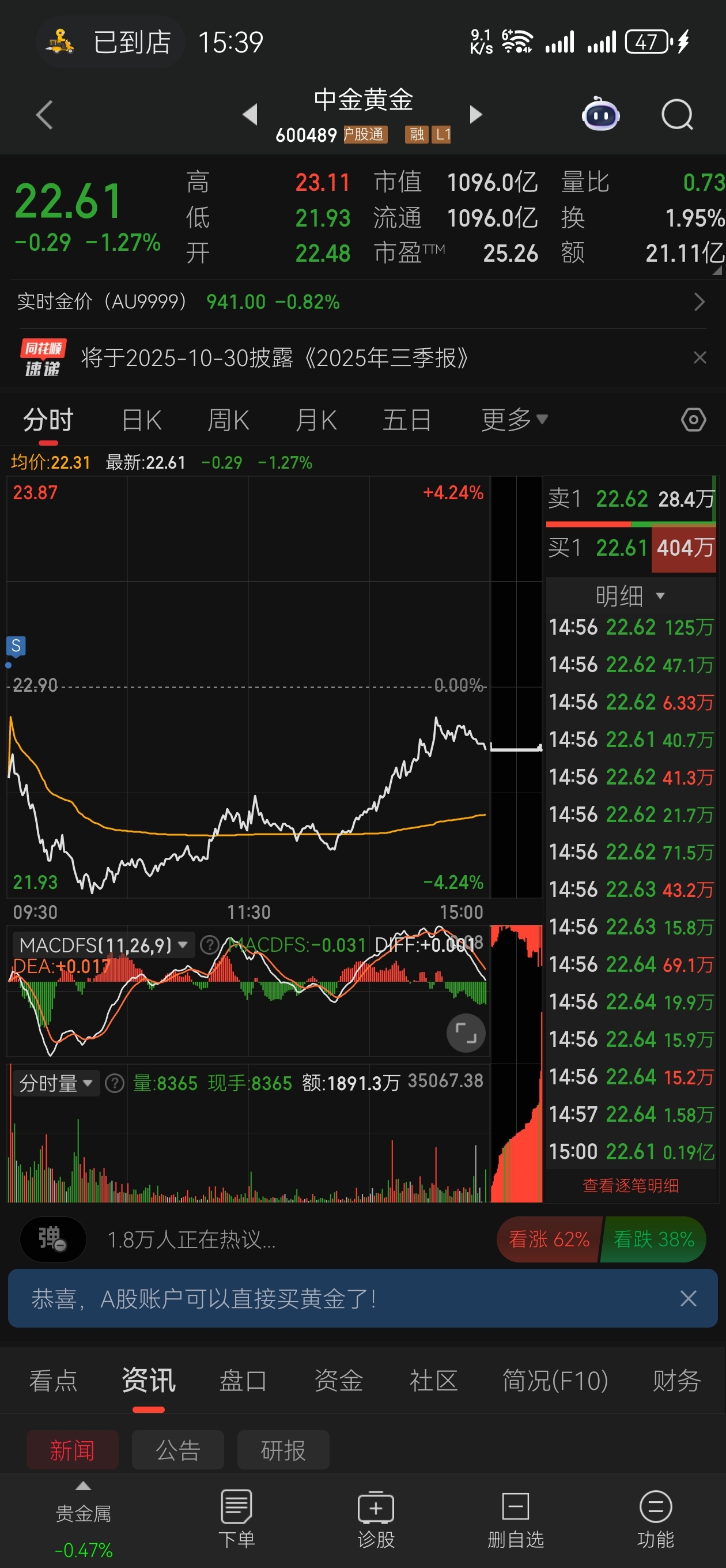The width and height of the screenshot is (726, 1568).
Task: Tap the 14:57 22.64 1.58万 trade row
Action: point(630,1114)
